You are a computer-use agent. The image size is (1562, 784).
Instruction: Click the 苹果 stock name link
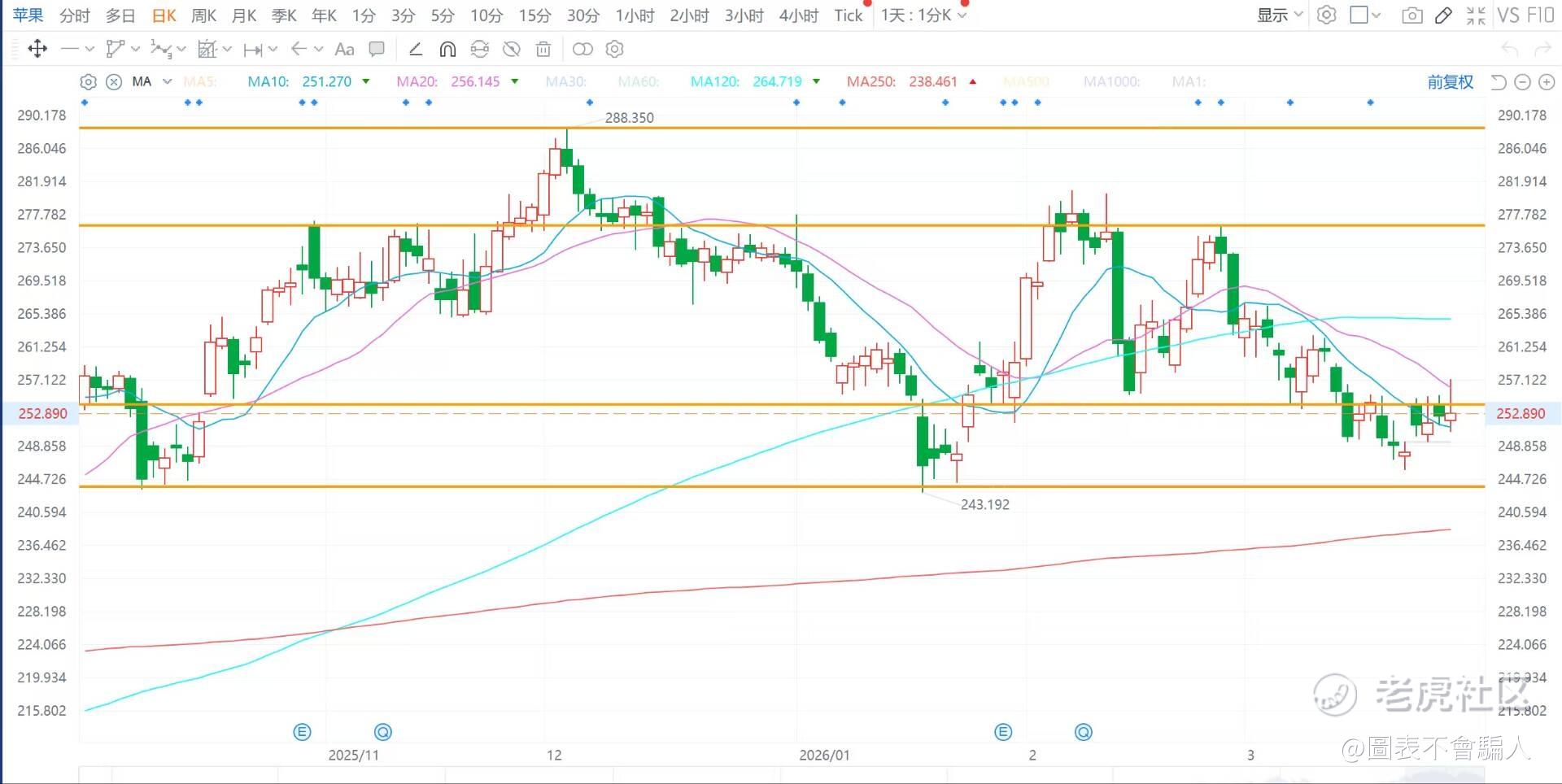28,15
